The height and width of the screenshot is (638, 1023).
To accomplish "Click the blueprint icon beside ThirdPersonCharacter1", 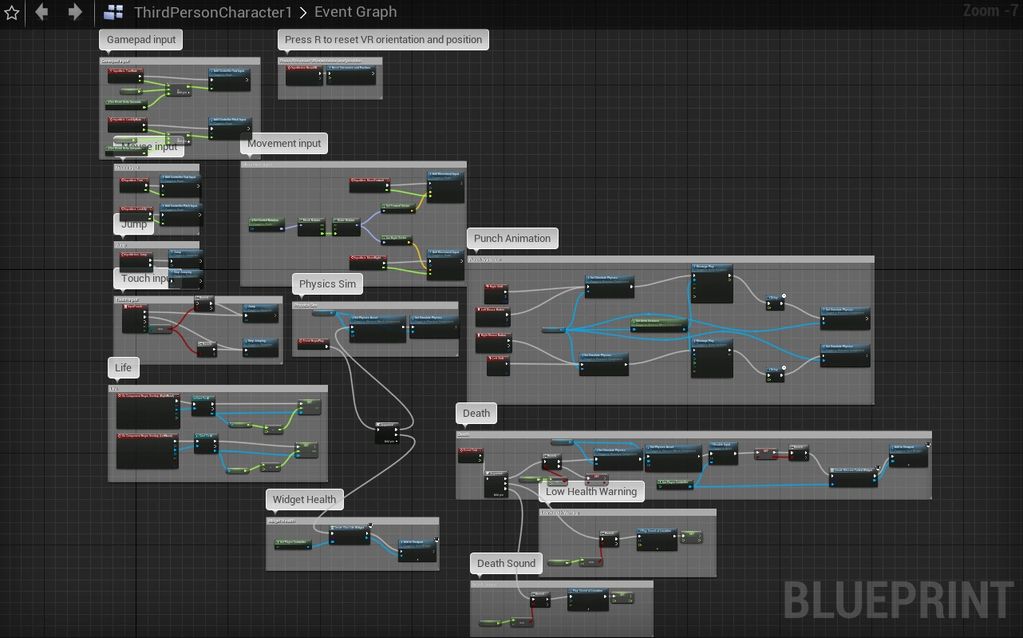I will click(x=114, y=12).
